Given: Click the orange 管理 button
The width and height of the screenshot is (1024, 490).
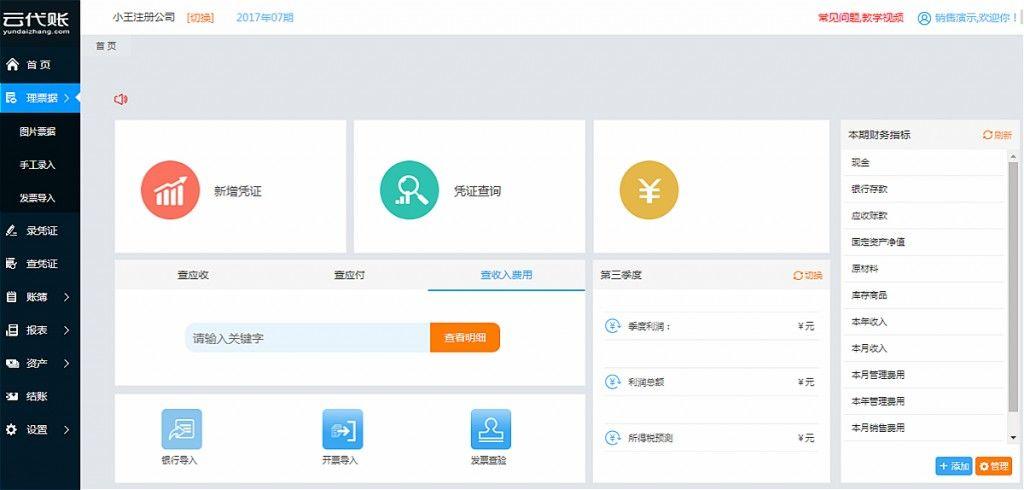Looking at the screenshot, I should [993, 466].
